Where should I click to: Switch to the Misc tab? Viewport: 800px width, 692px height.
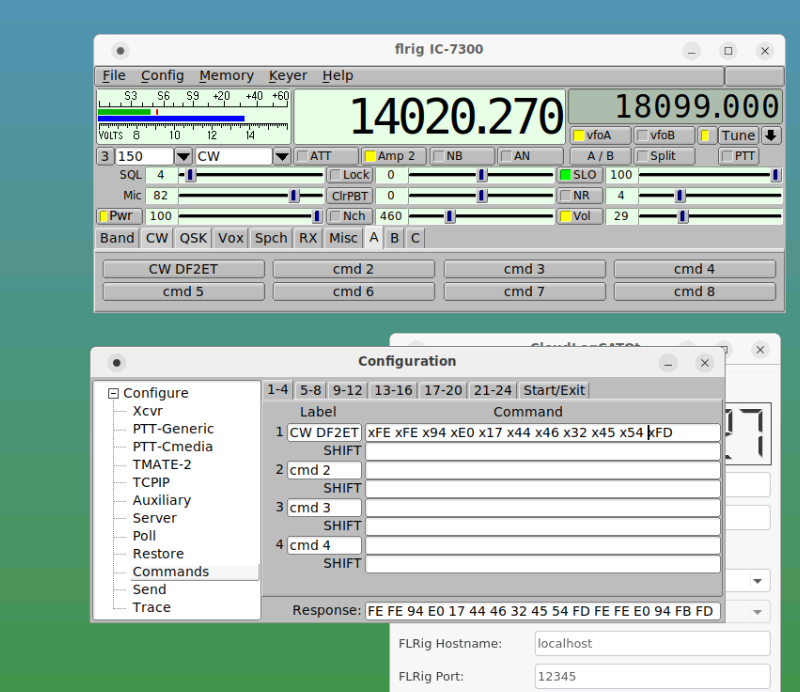click(x=343, y=238)
